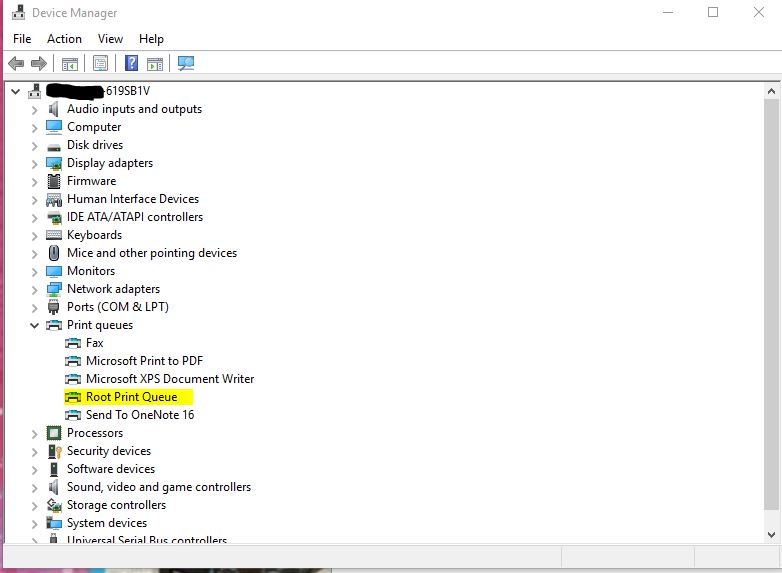Open the View menu

[110, 39]
